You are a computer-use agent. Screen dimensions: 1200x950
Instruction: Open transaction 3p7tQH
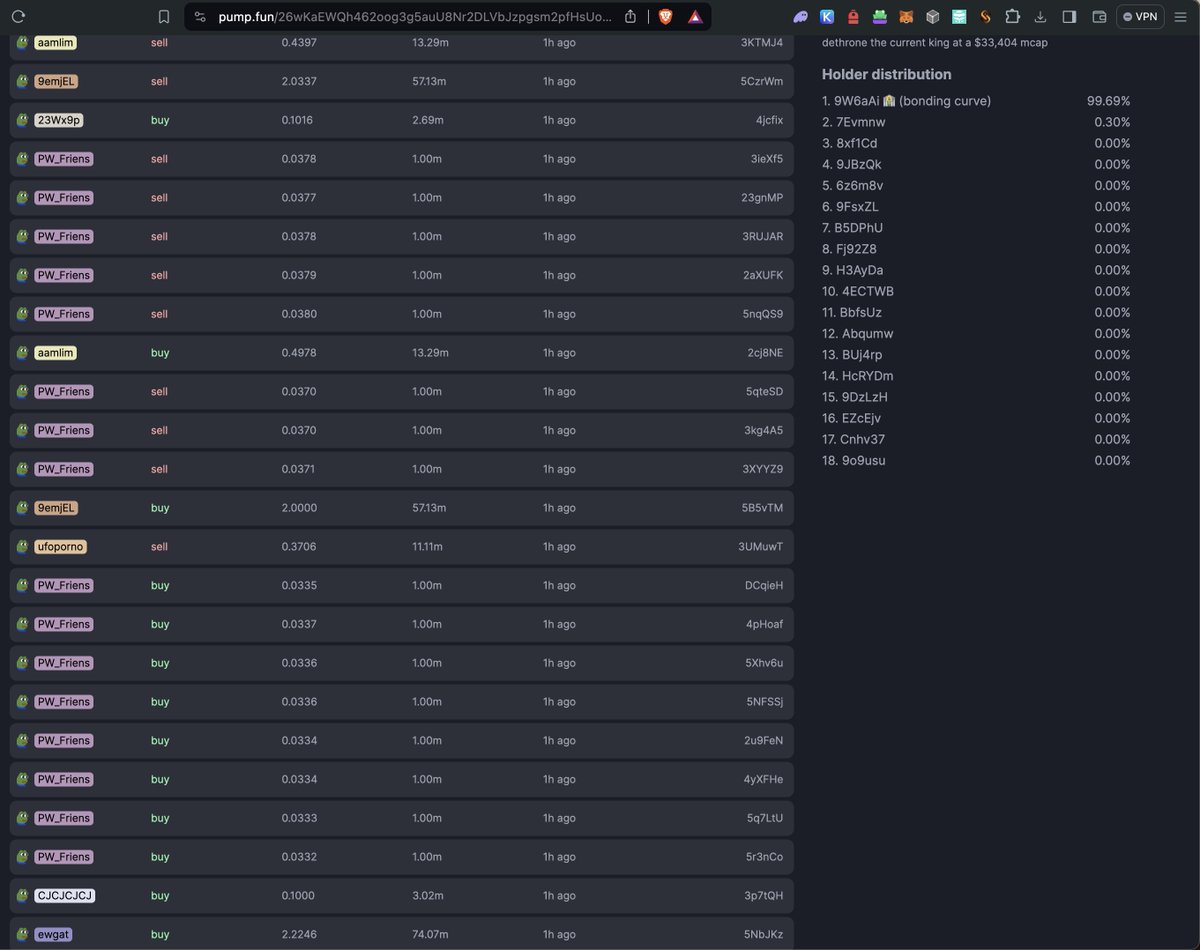coord(764,896)
